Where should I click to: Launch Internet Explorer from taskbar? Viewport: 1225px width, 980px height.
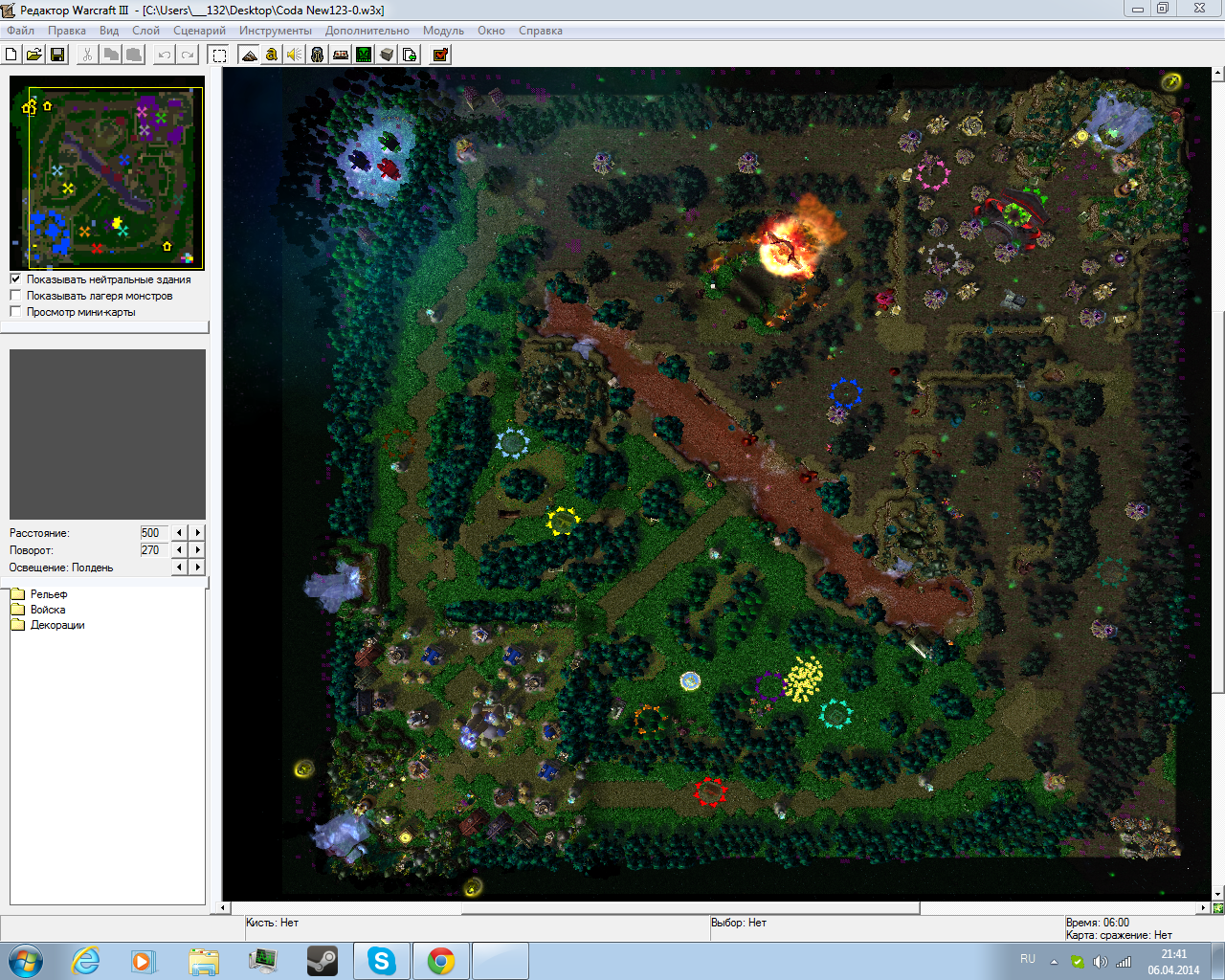85,961
